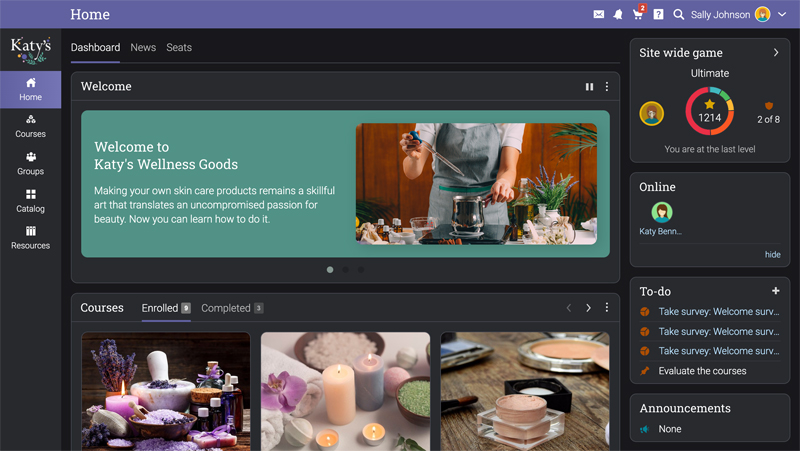Viewport: 800px width, 451px height.
Task: Click the game progress ring 1214
Action: (x=709, y=111)
